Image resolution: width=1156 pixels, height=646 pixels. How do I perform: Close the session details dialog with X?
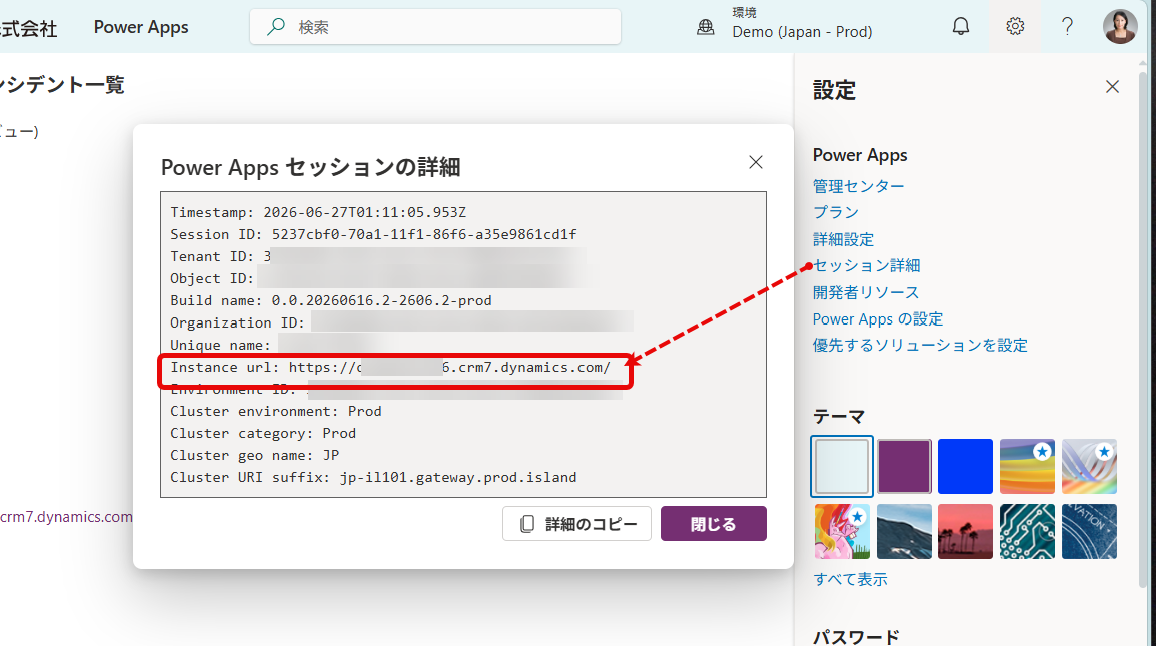pos(756,162)
